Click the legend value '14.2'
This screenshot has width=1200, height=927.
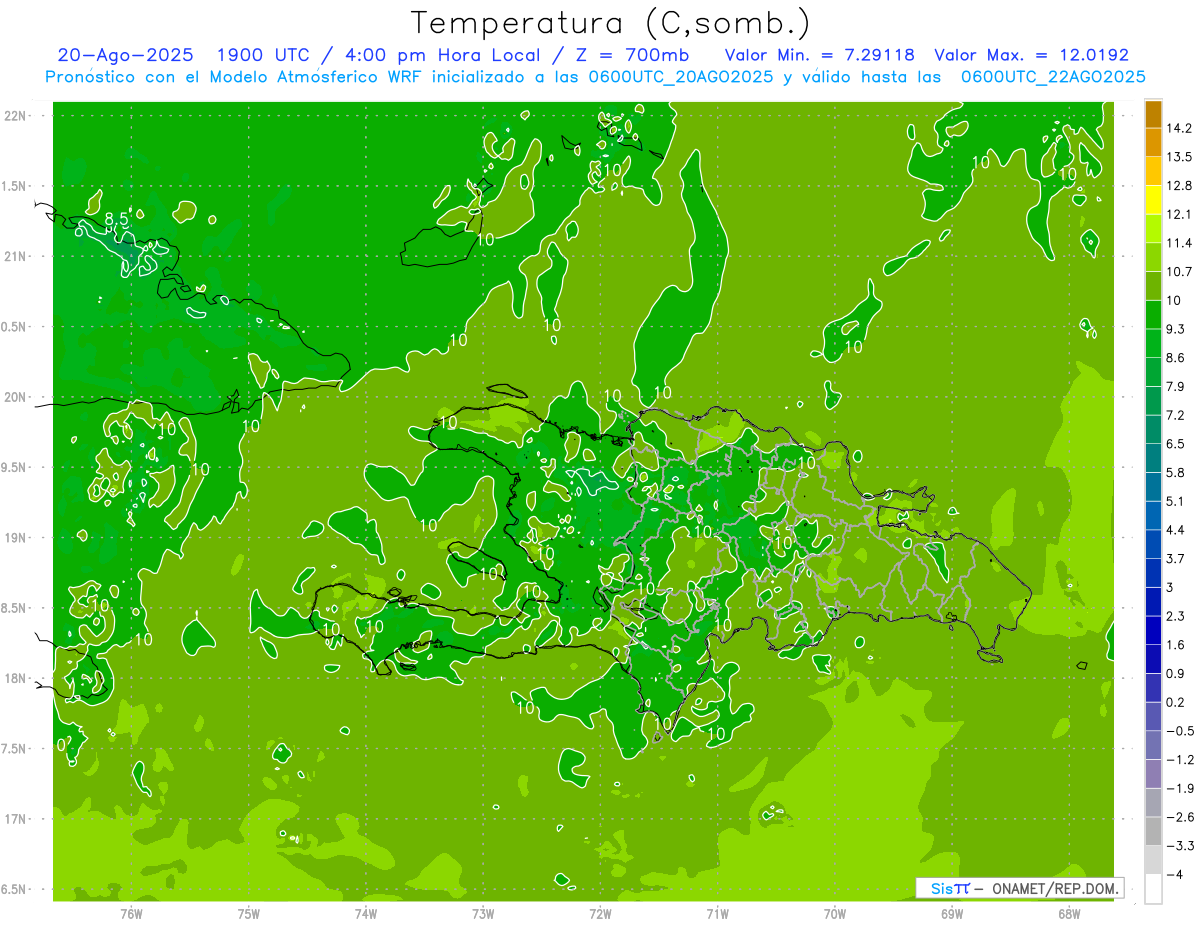coord(1179,128)
